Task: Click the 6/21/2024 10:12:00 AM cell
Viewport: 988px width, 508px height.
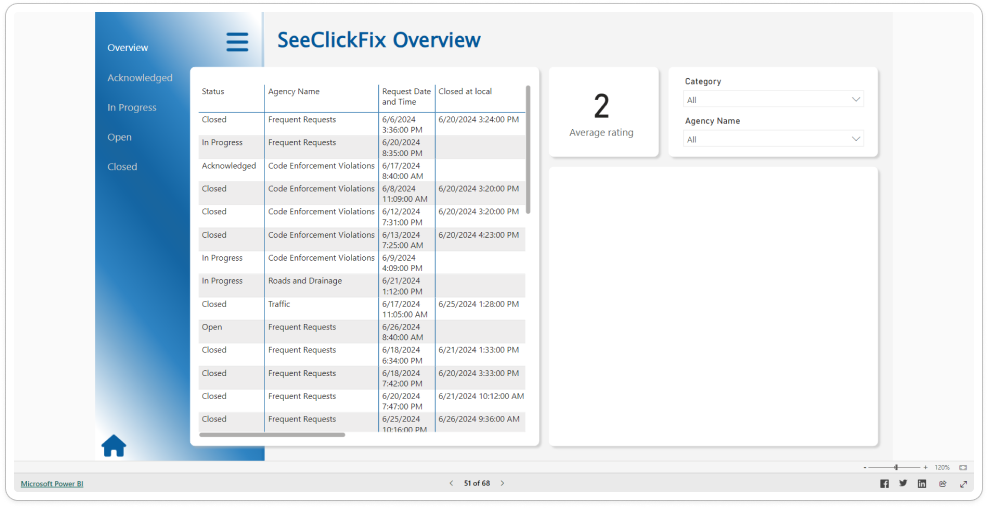Action: click(x=481, y=396)
